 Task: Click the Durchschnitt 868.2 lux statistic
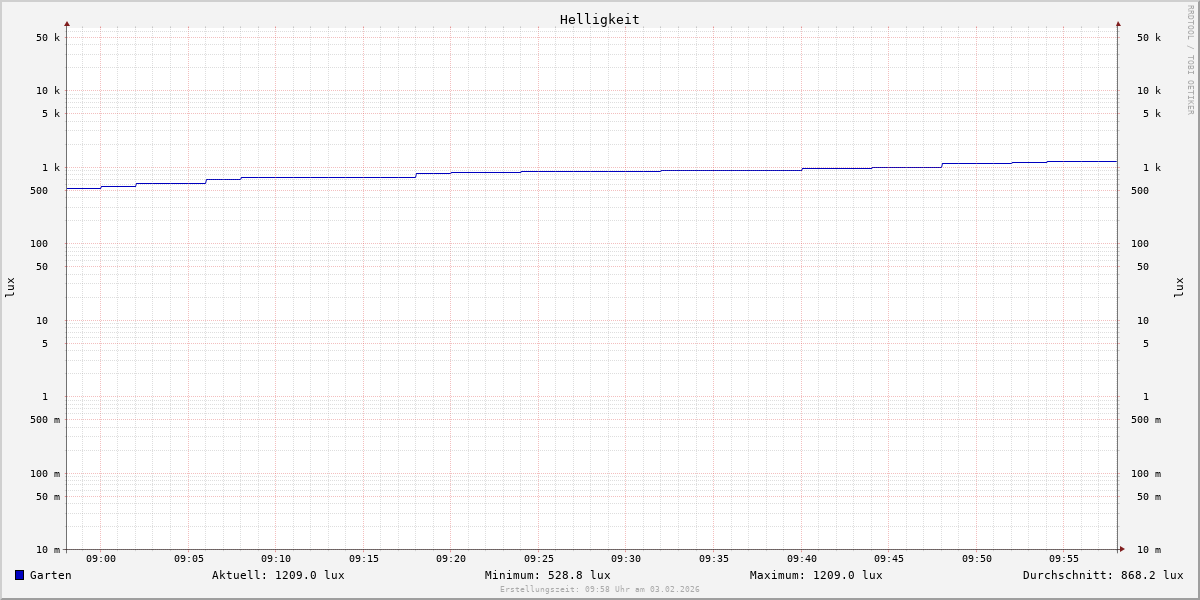coord(1102,575)
